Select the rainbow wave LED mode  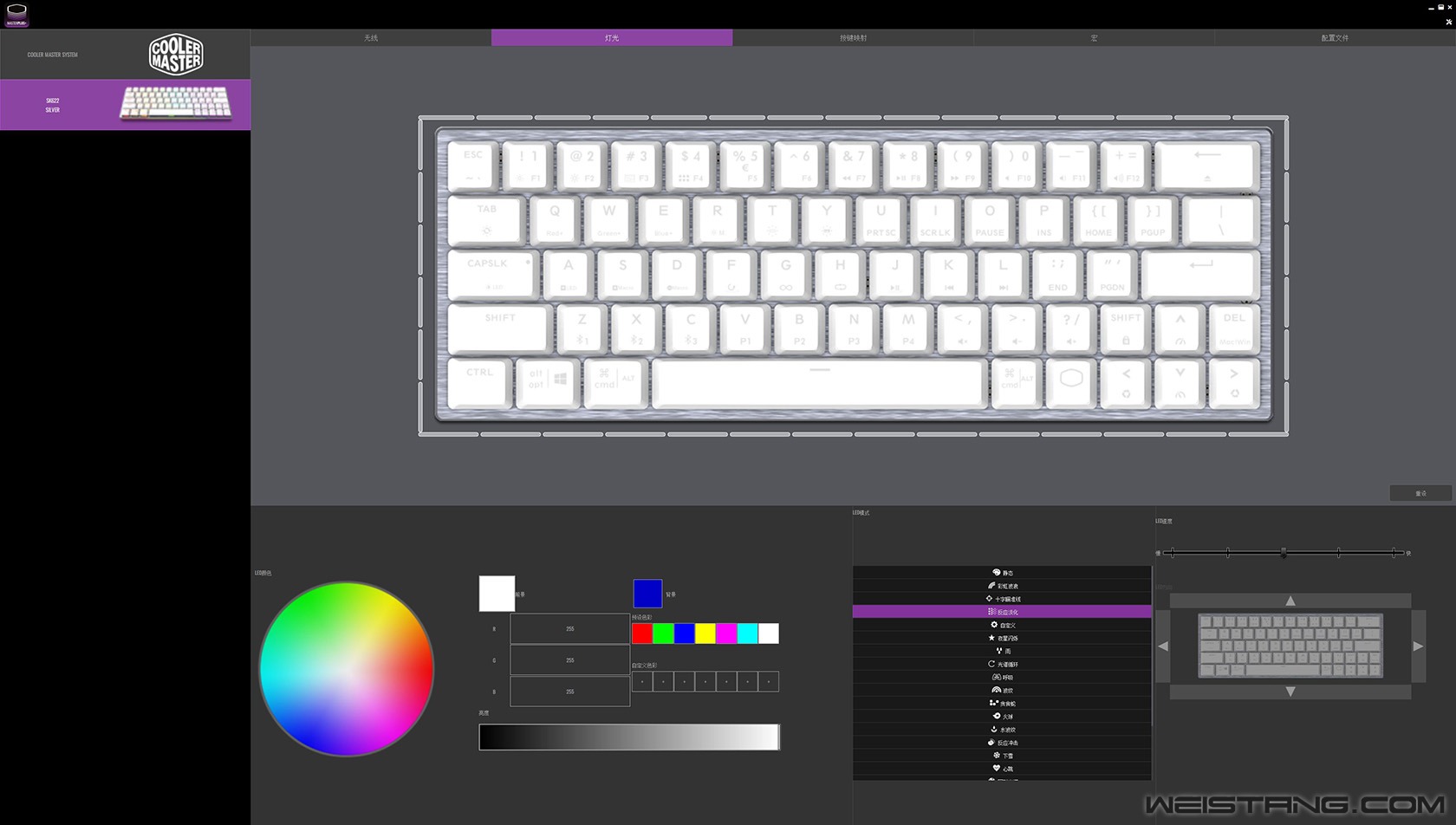1002,586
